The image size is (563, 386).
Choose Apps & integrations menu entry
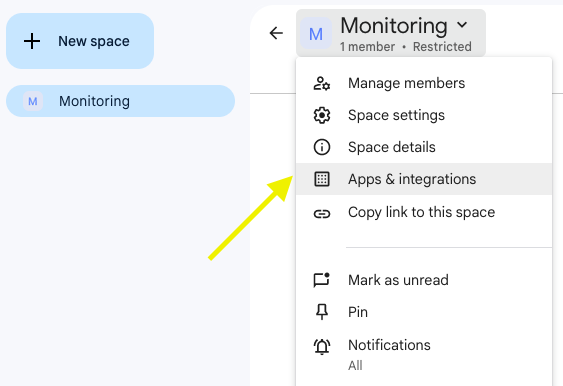click(424, 179)
